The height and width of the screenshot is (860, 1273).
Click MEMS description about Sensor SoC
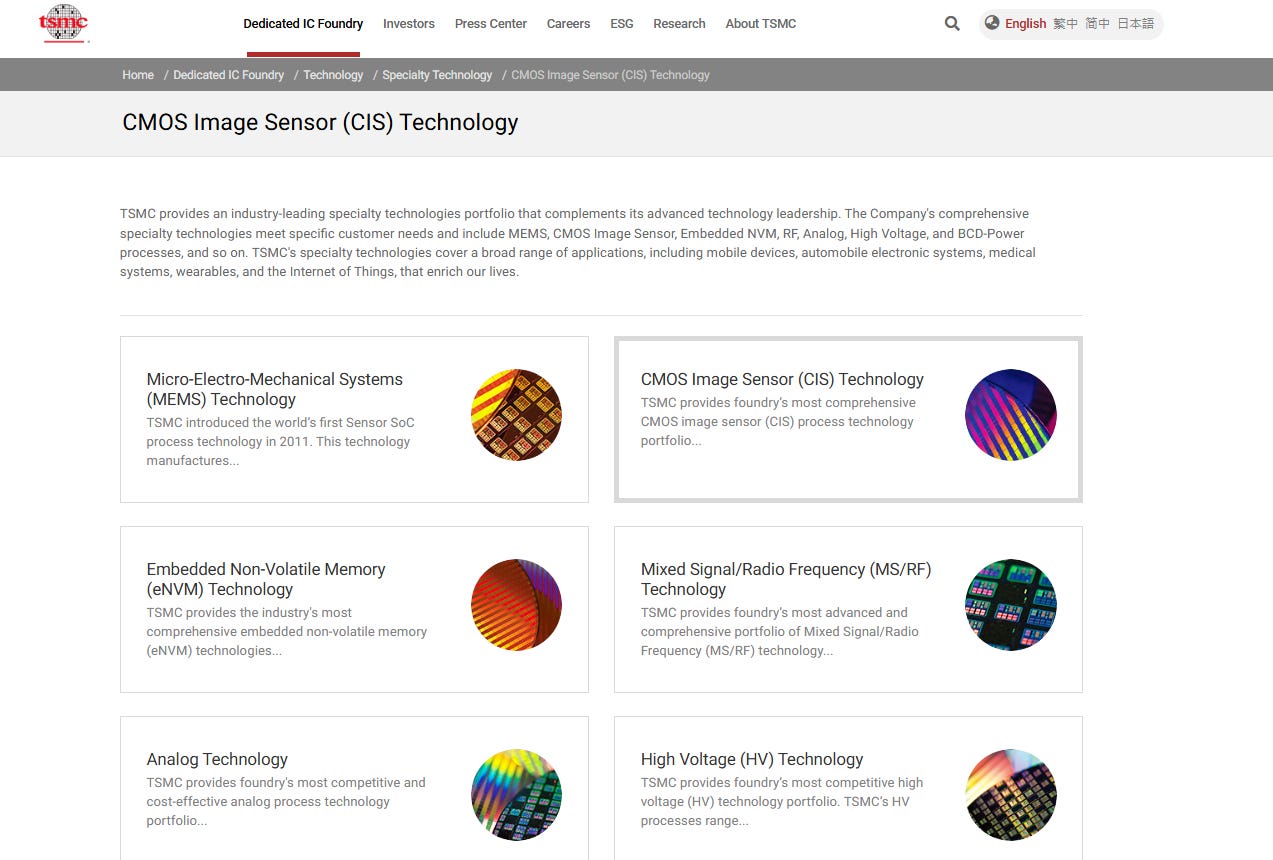(280, 442)
